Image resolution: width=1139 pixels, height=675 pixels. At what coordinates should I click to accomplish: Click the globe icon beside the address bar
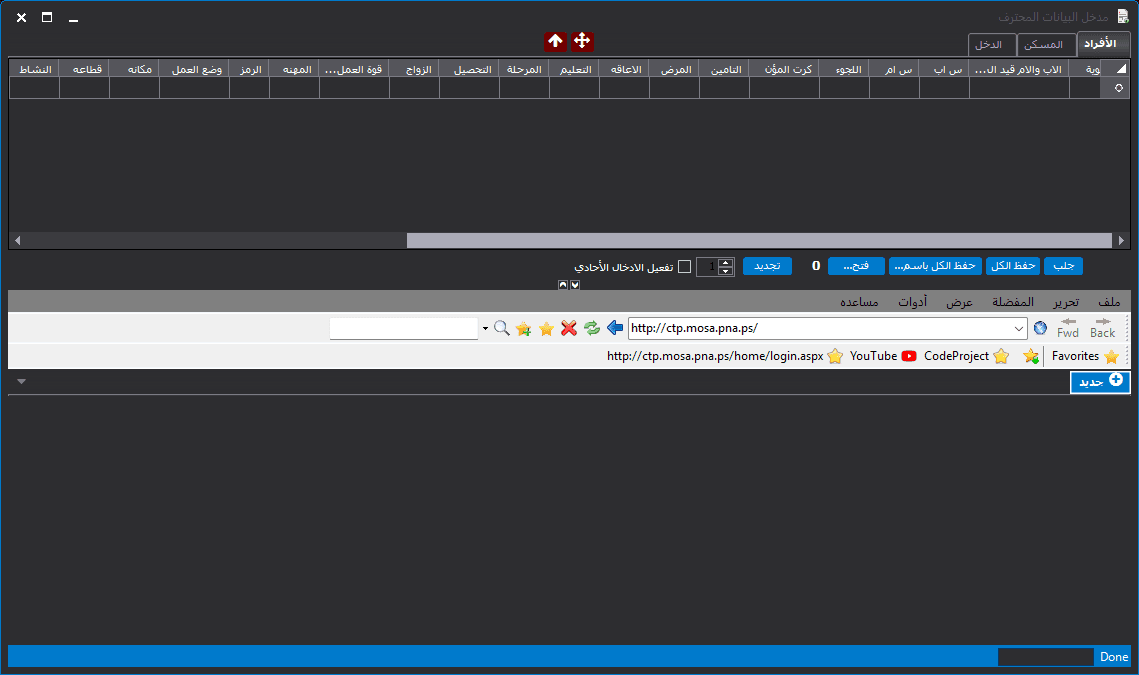(x=1040, y=328)
